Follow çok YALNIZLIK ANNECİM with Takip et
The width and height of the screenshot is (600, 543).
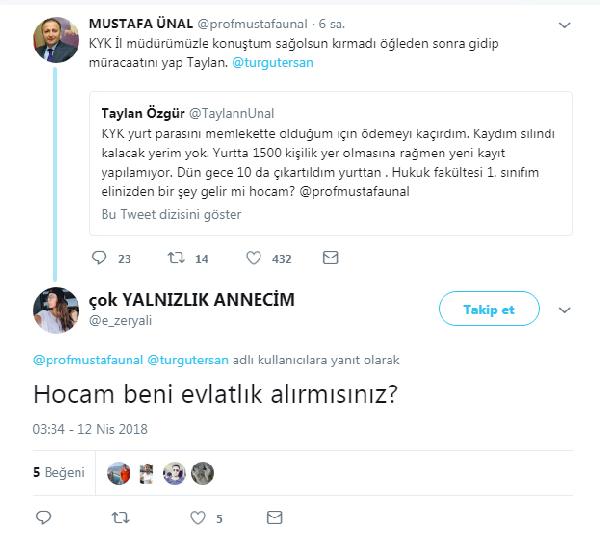[x=488, y=309]
